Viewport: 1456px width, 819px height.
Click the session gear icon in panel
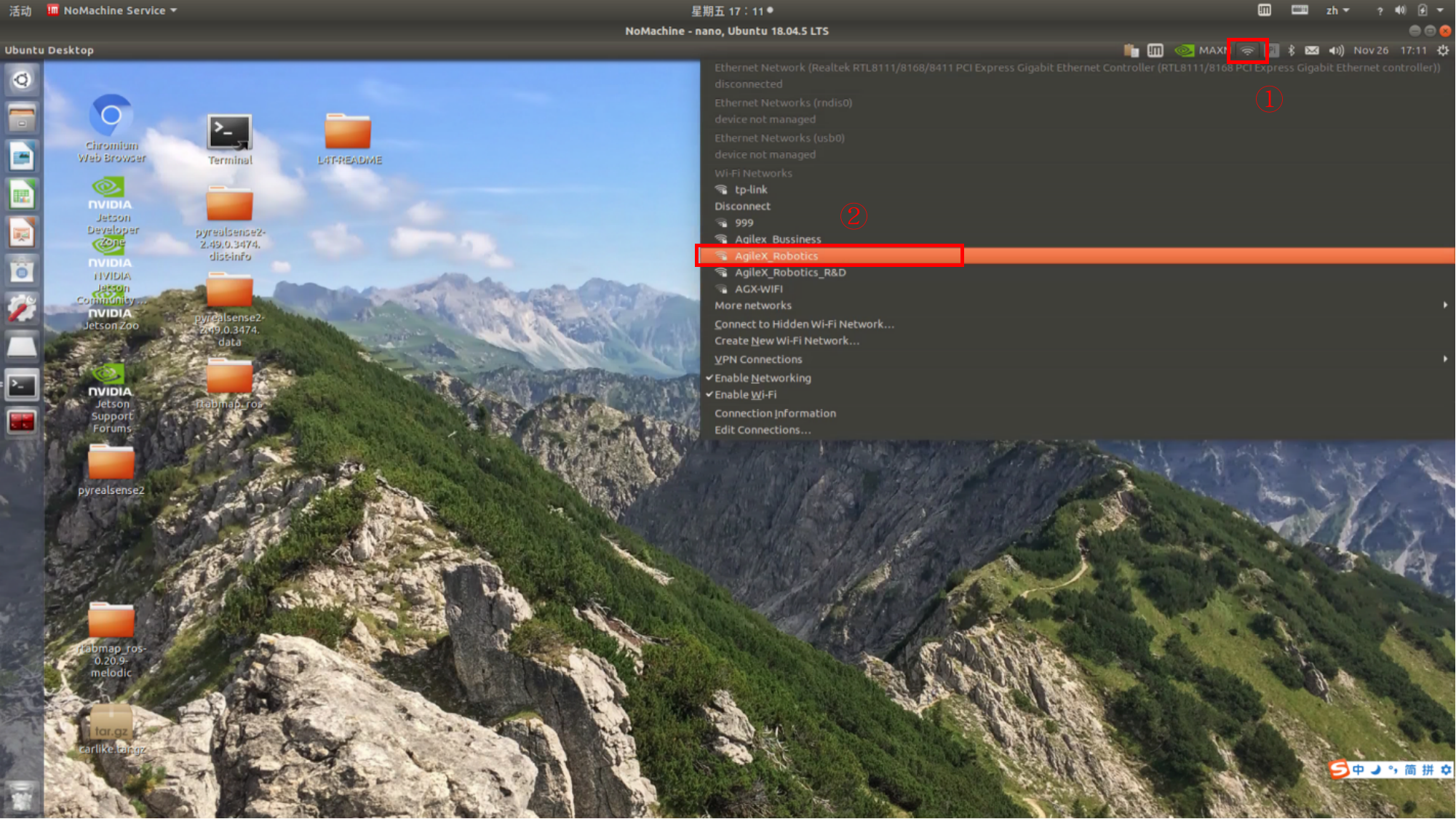(1443, 50)
